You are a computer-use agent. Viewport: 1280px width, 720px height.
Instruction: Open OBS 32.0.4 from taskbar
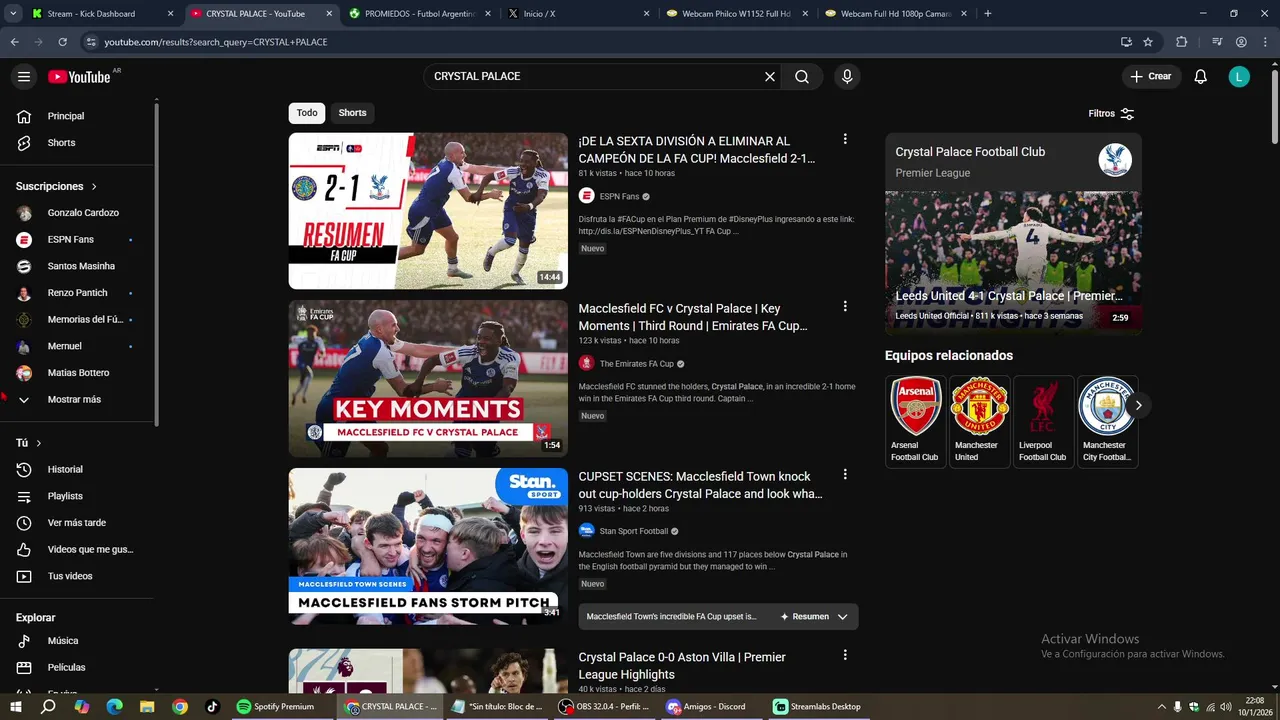click(607, 707)
